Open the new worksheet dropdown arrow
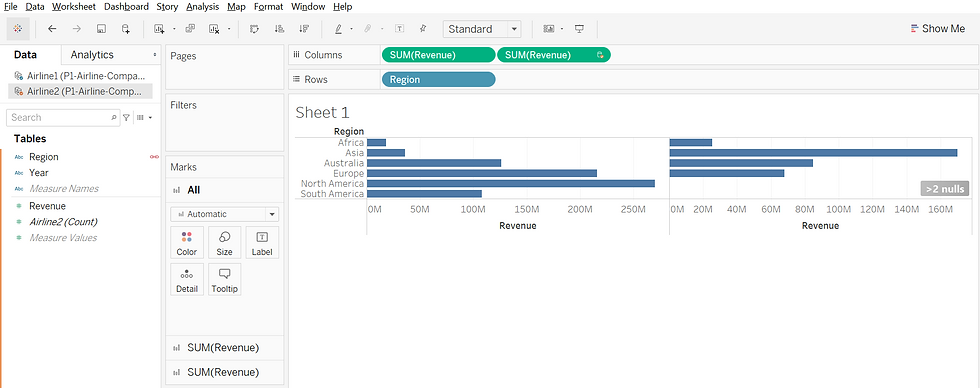Screen dimensions: 980x388 coord(174,29)
